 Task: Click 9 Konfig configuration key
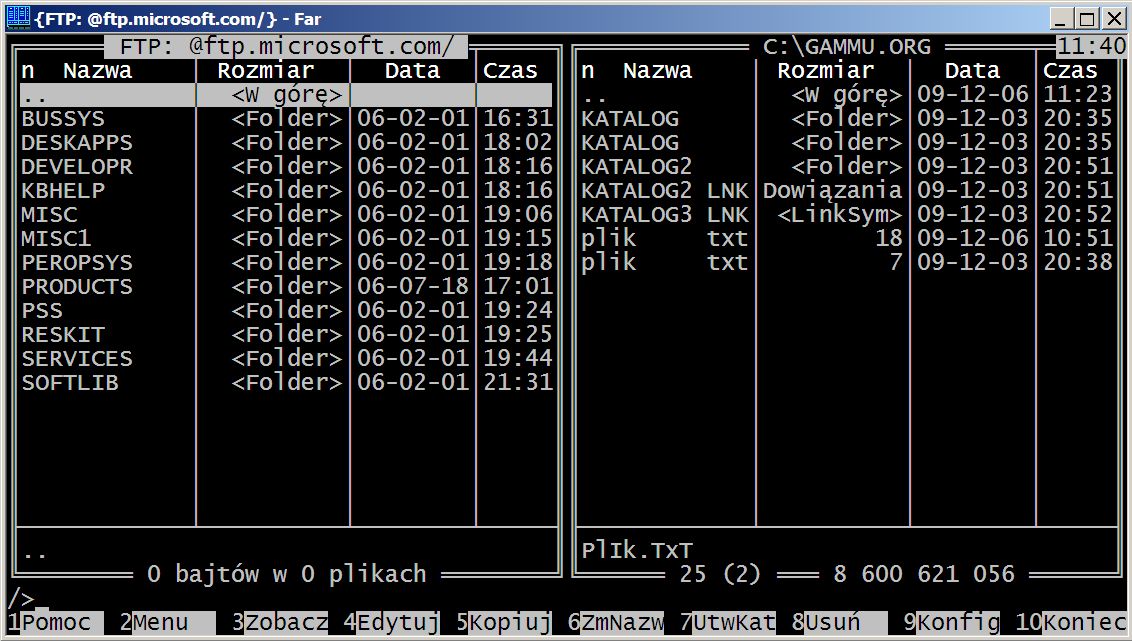click(952, 622)
